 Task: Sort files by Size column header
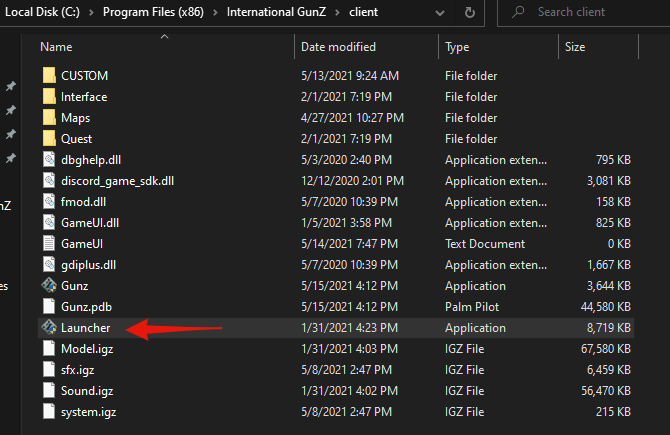click(x=575, y=47)
